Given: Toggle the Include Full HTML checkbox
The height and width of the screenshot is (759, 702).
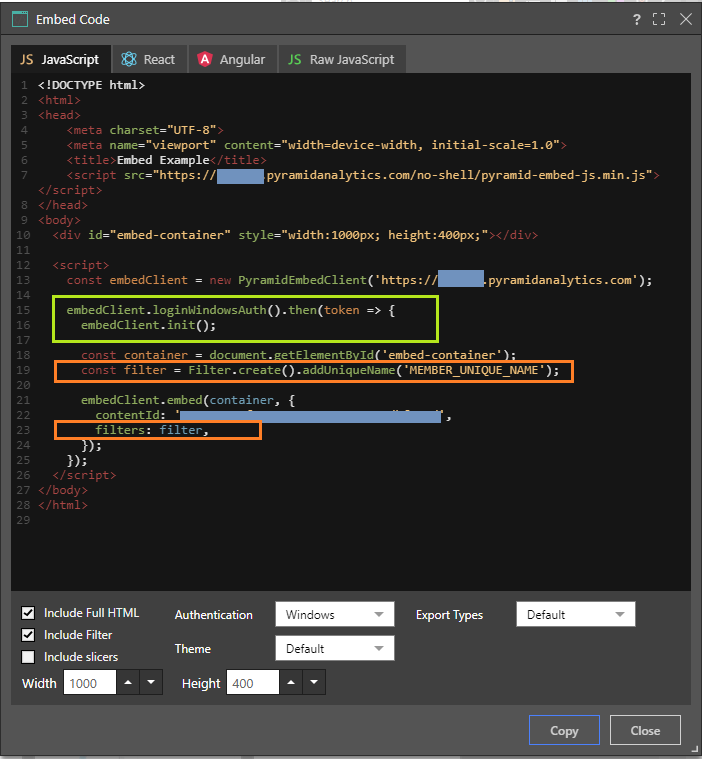Looking at the screenshot, I should (x=28, y=613).
